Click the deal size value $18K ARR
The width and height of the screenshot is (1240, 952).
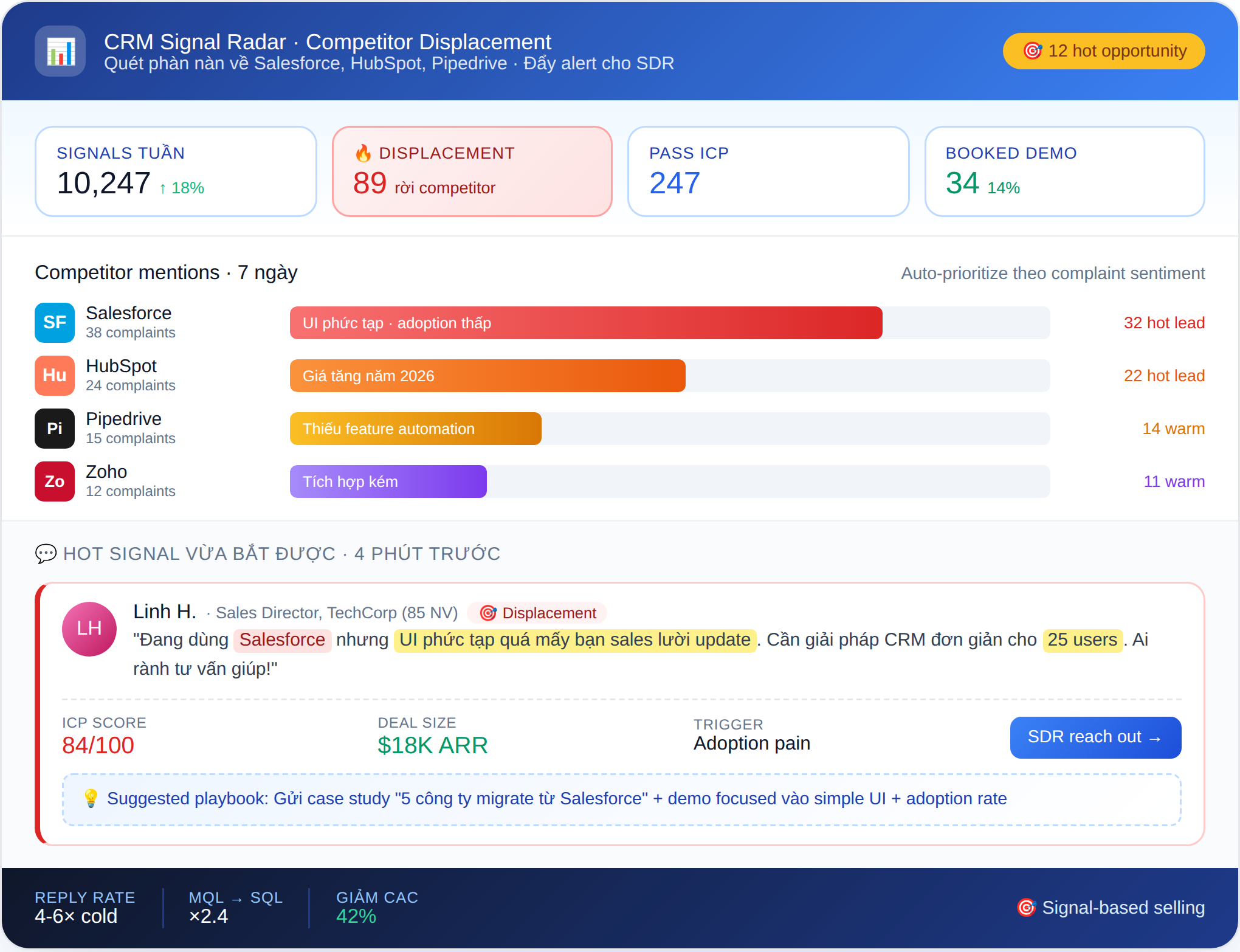click(433, 745)
